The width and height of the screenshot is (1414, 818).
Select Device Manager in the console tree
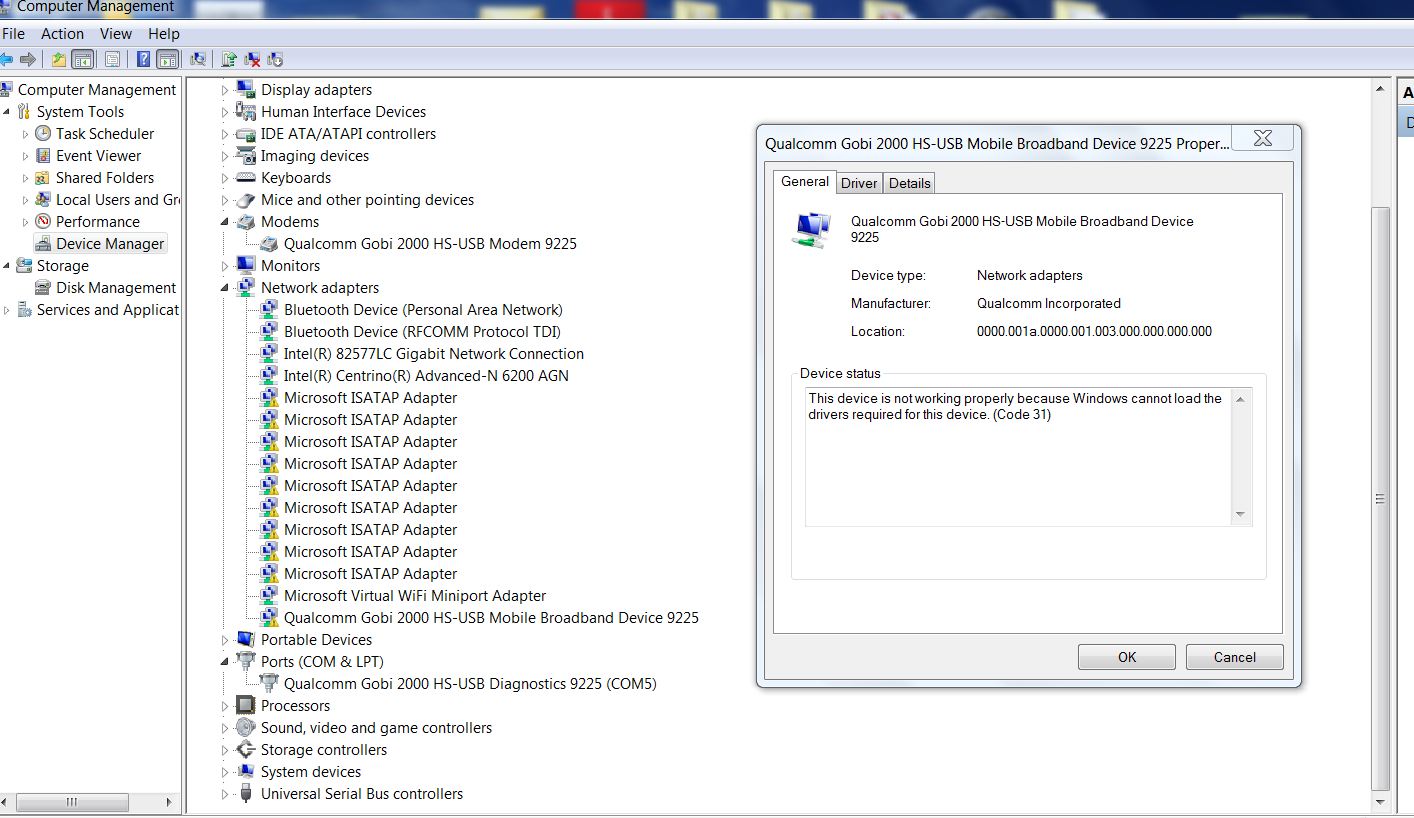coord(110,243)
